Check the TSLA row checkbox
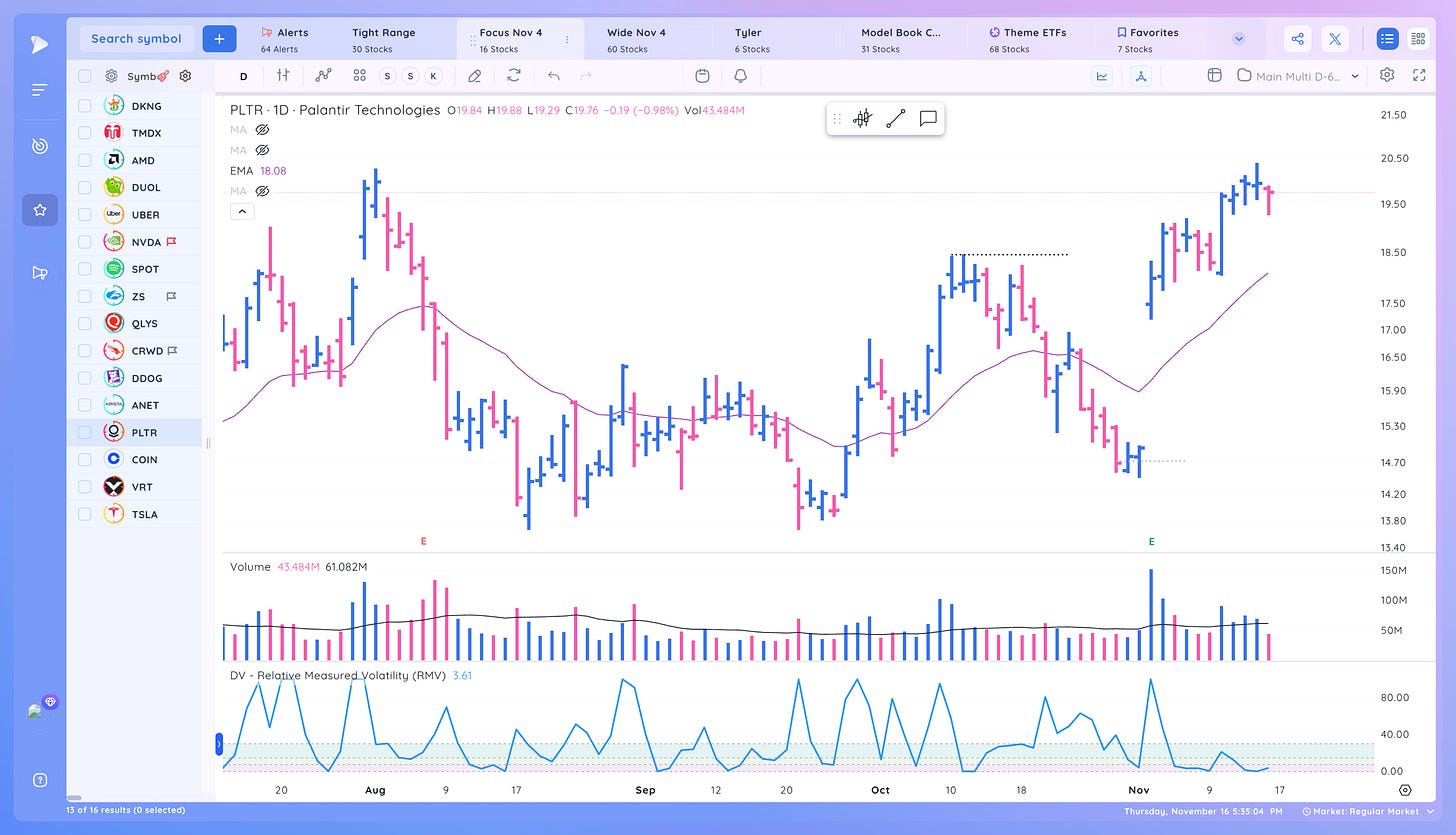1456x835 pixels. point(85,514)
